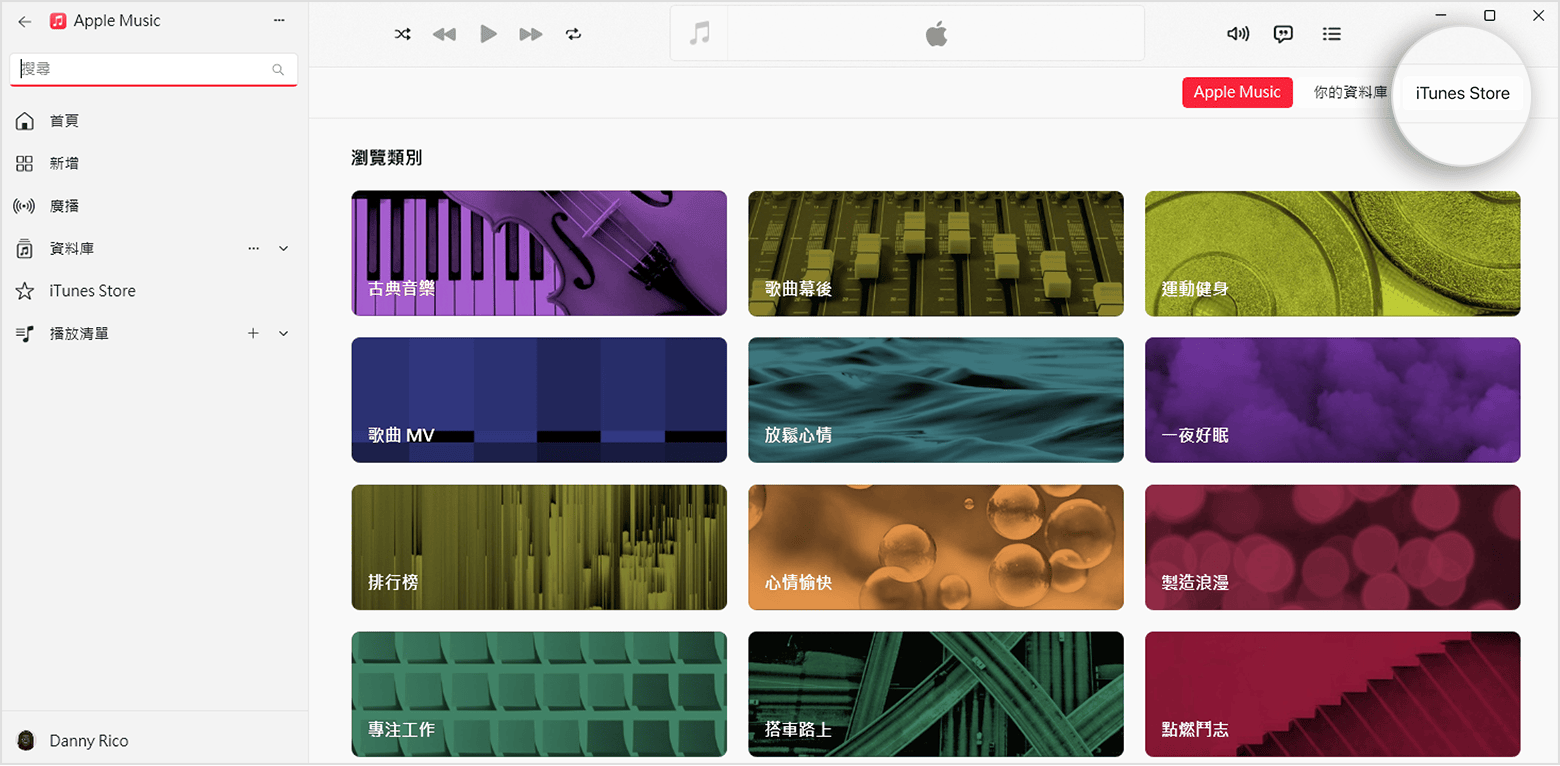
Task: Click the search magnifier icon
Action: click(x=278, y=70)
